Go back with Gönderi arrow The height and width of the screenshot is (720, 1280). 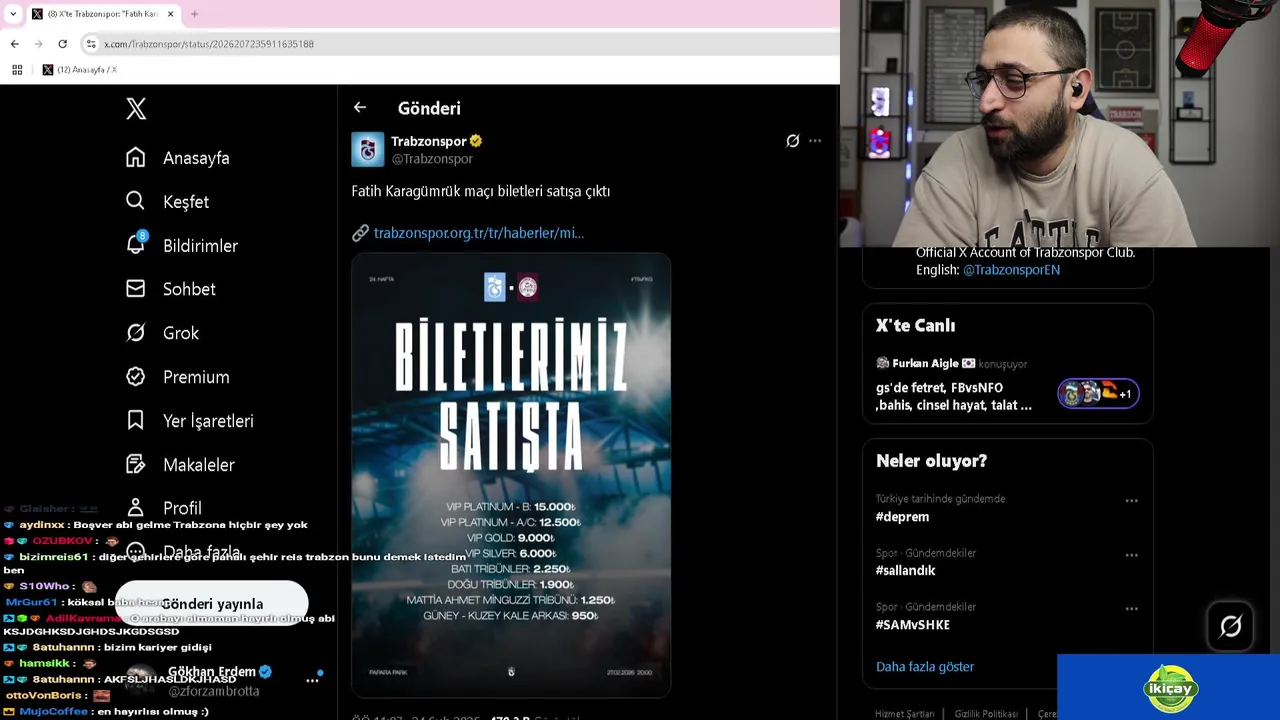pos(360,108)
